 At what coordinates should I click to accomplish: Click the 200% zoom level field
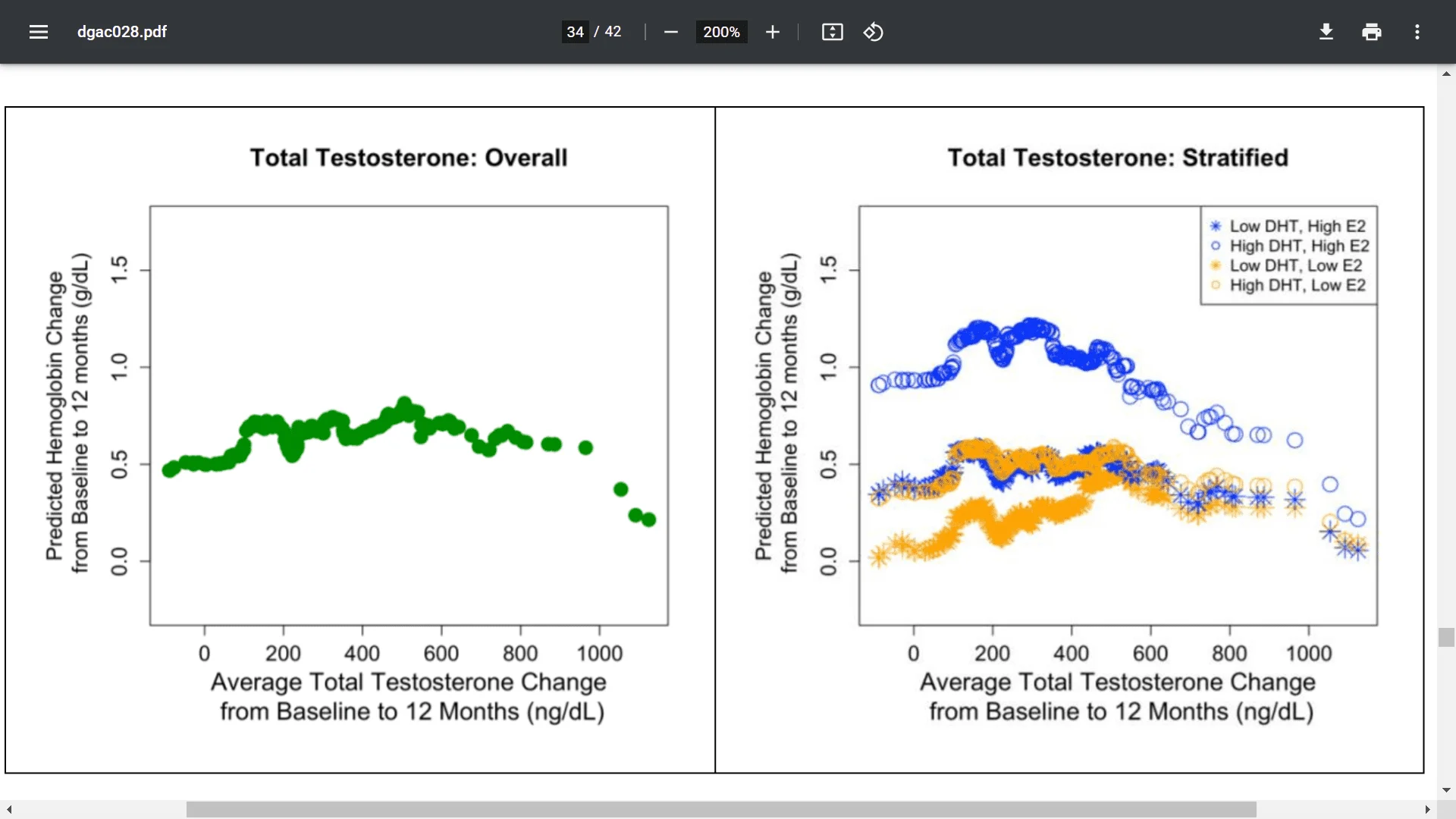[721, 32]
